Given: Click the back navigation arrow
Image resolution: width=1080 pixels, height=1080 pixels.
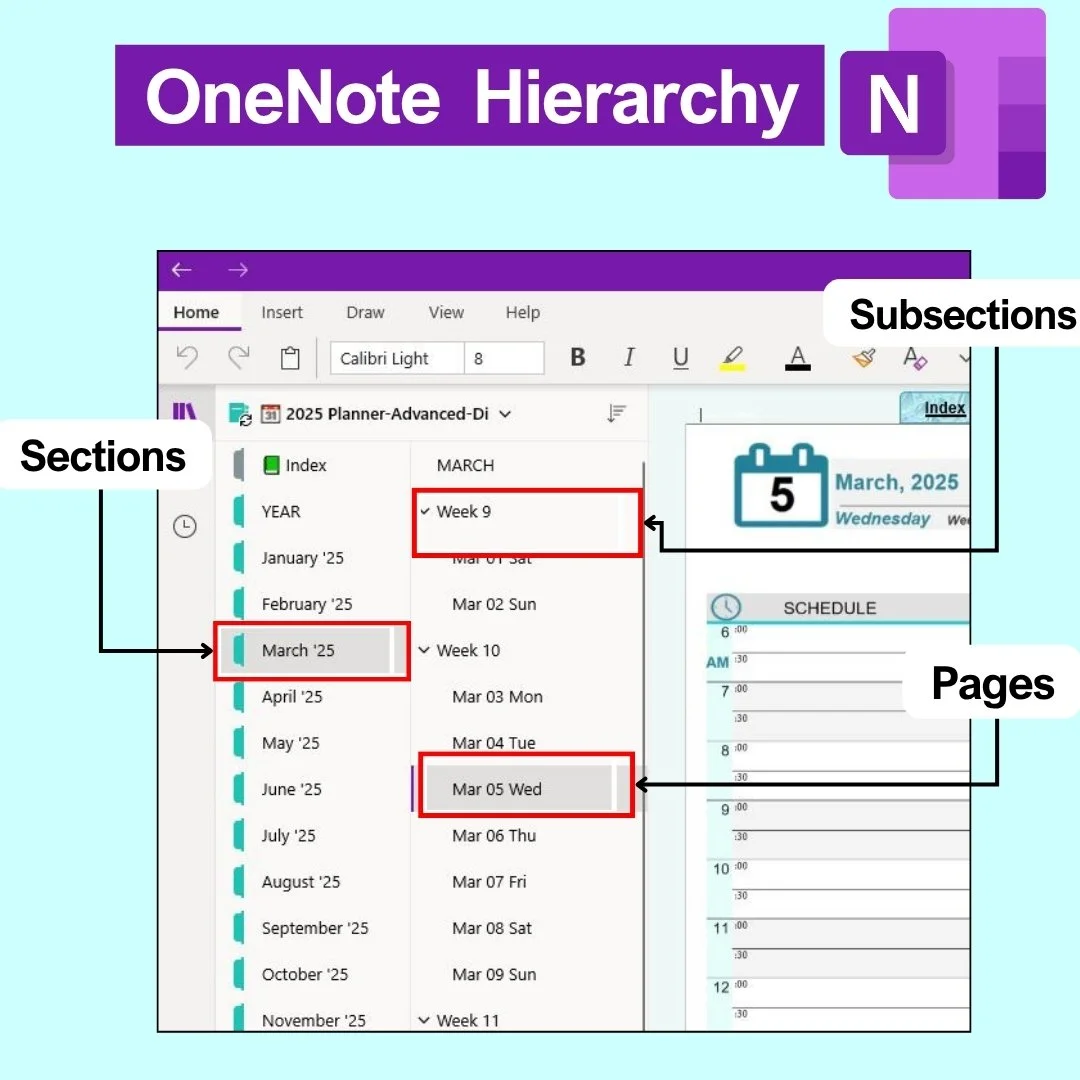Looking at the screenshot, I should click(x=182, y=270).
